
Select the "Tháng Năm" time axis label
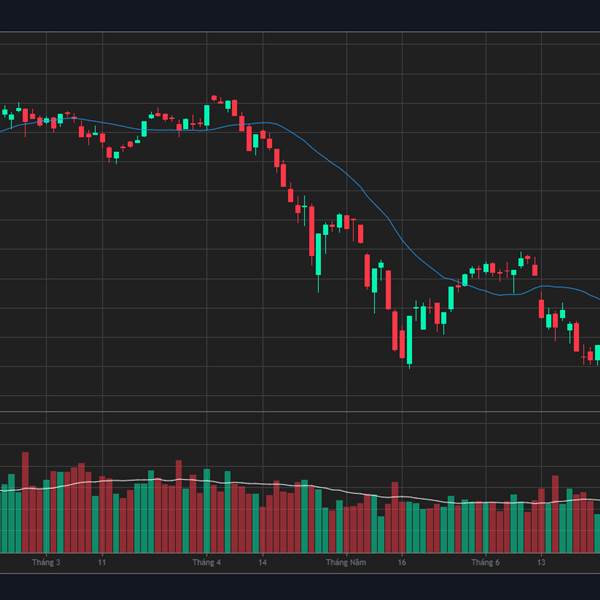(x=346, y=562)
